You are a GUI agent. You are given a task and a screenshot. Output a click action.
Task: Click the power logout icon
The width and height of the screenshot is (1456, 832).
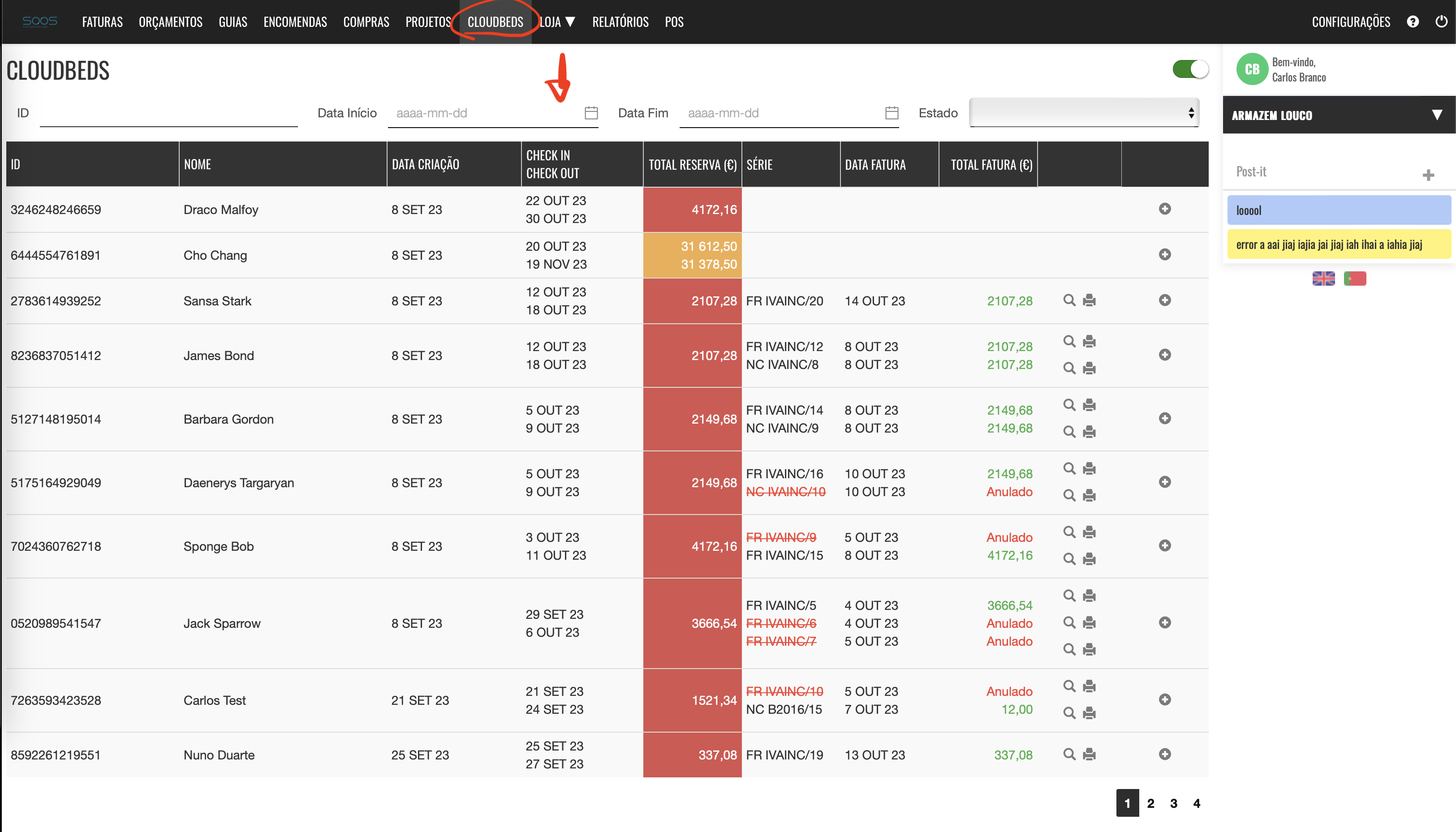coord(1441,21)
